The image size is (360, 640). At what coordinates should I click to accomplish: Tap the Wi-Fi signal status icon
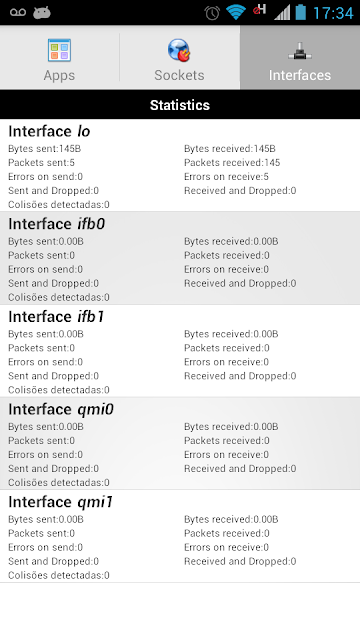coord(236,12)
